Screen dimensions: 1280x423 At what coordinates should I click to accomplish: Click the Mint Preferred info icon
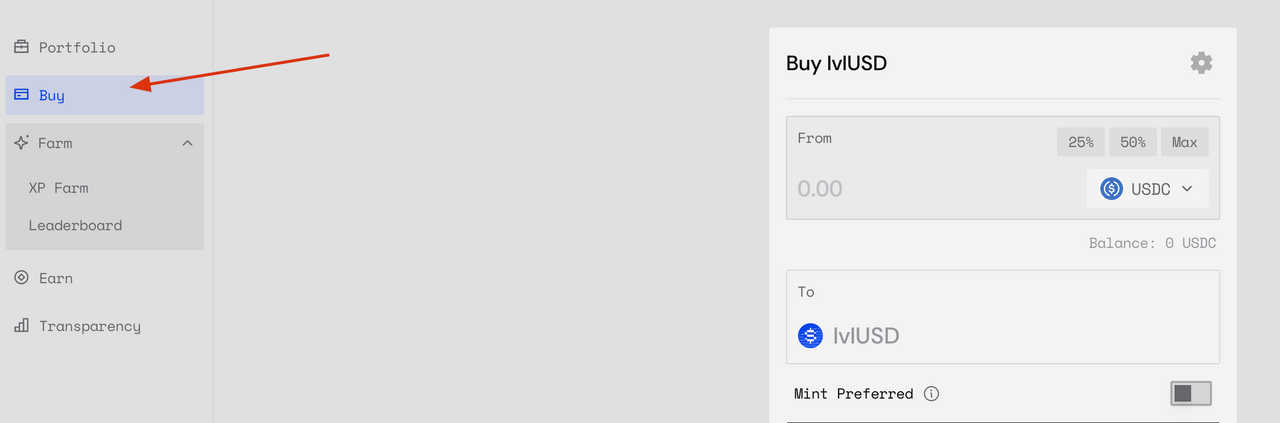(x=931, y=394)
